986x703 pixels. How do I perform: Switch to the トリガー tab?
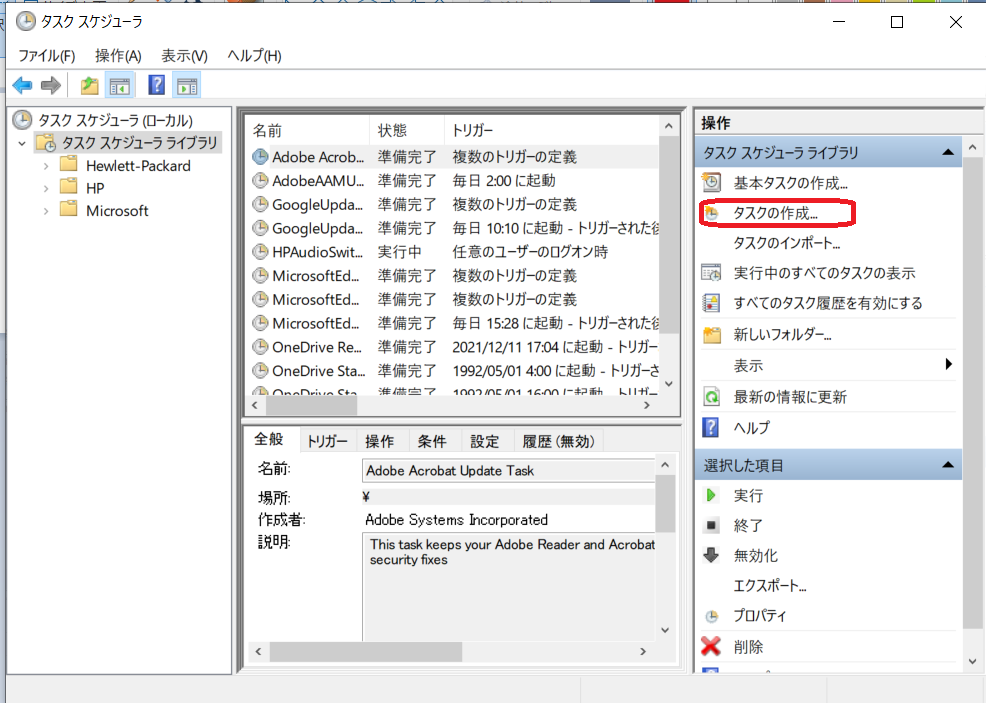pos(327,441)
